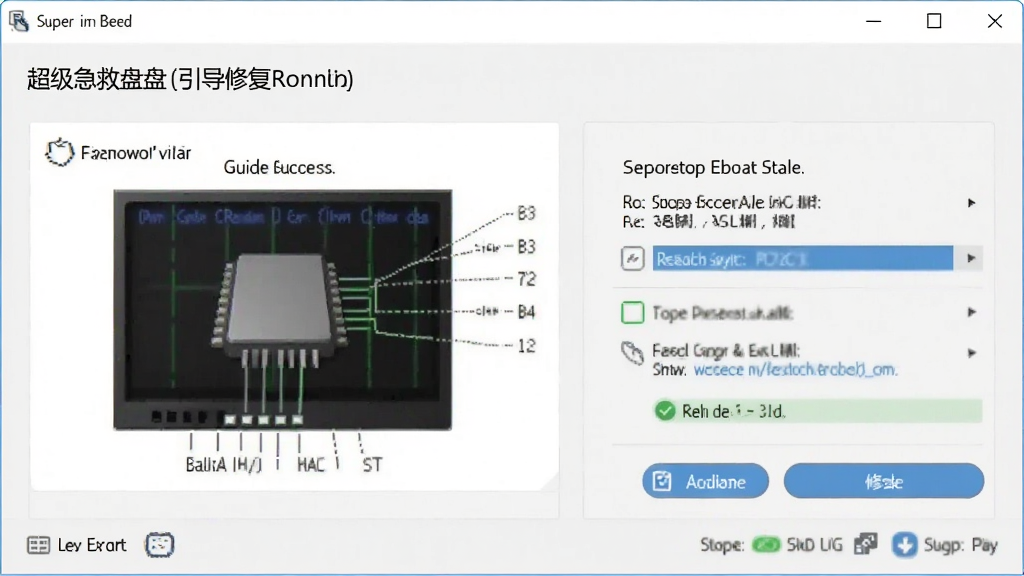Click the "Seporstop Eboat Stale." heading
The height and width of the screenshot is (576, 1024).
point(713,168)
